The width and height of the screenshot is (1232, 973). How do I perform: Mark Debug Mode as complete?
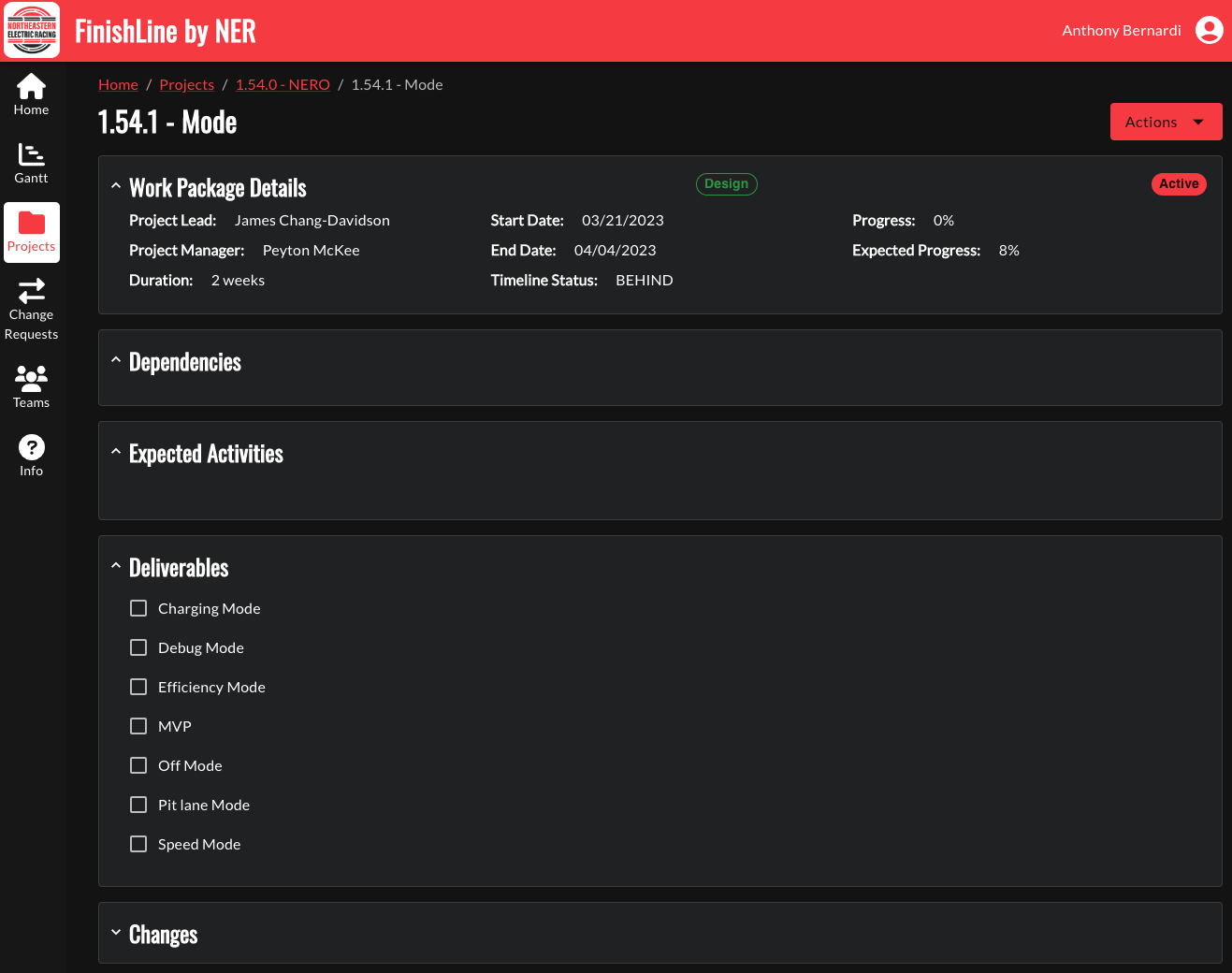tap(138, 647)
